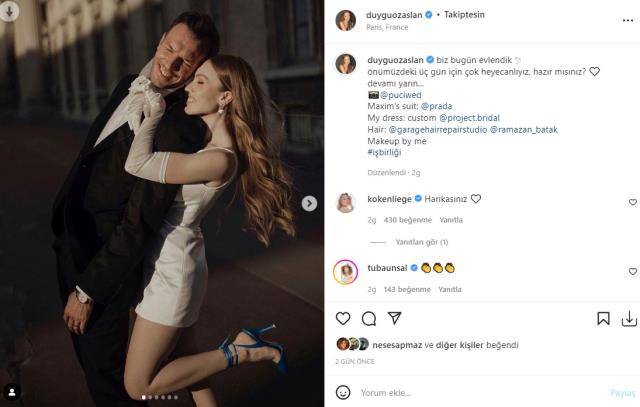Open the @project.bridal profile link

click(x=469, y=118)
